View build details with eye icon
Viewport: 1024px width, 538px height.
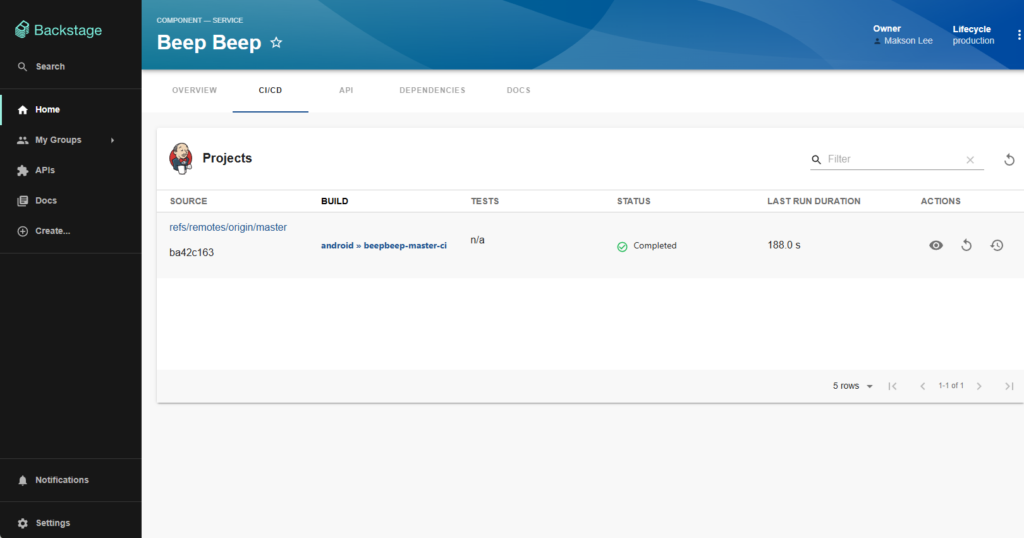pyautogui.click(x=936, y=245)
